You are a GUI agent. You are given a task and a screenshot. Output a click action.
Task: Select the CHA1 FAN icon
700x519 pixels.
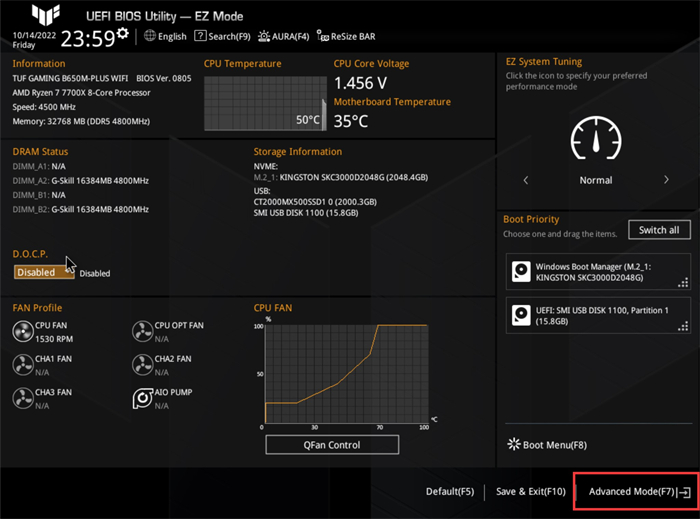click(22, 365)
